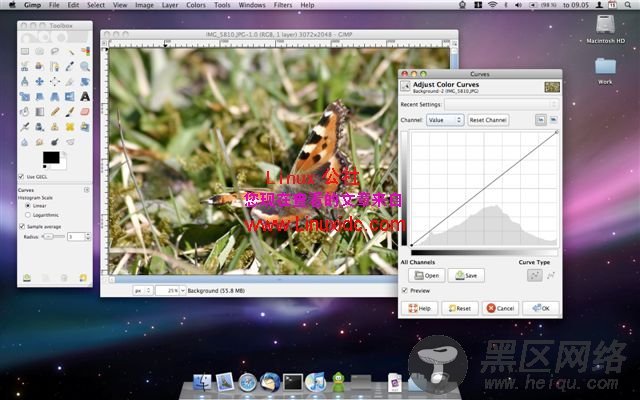Select the Perspective tool
This screenshot has height=400, width=640.
pyautogui.click(x=55, y=97)
